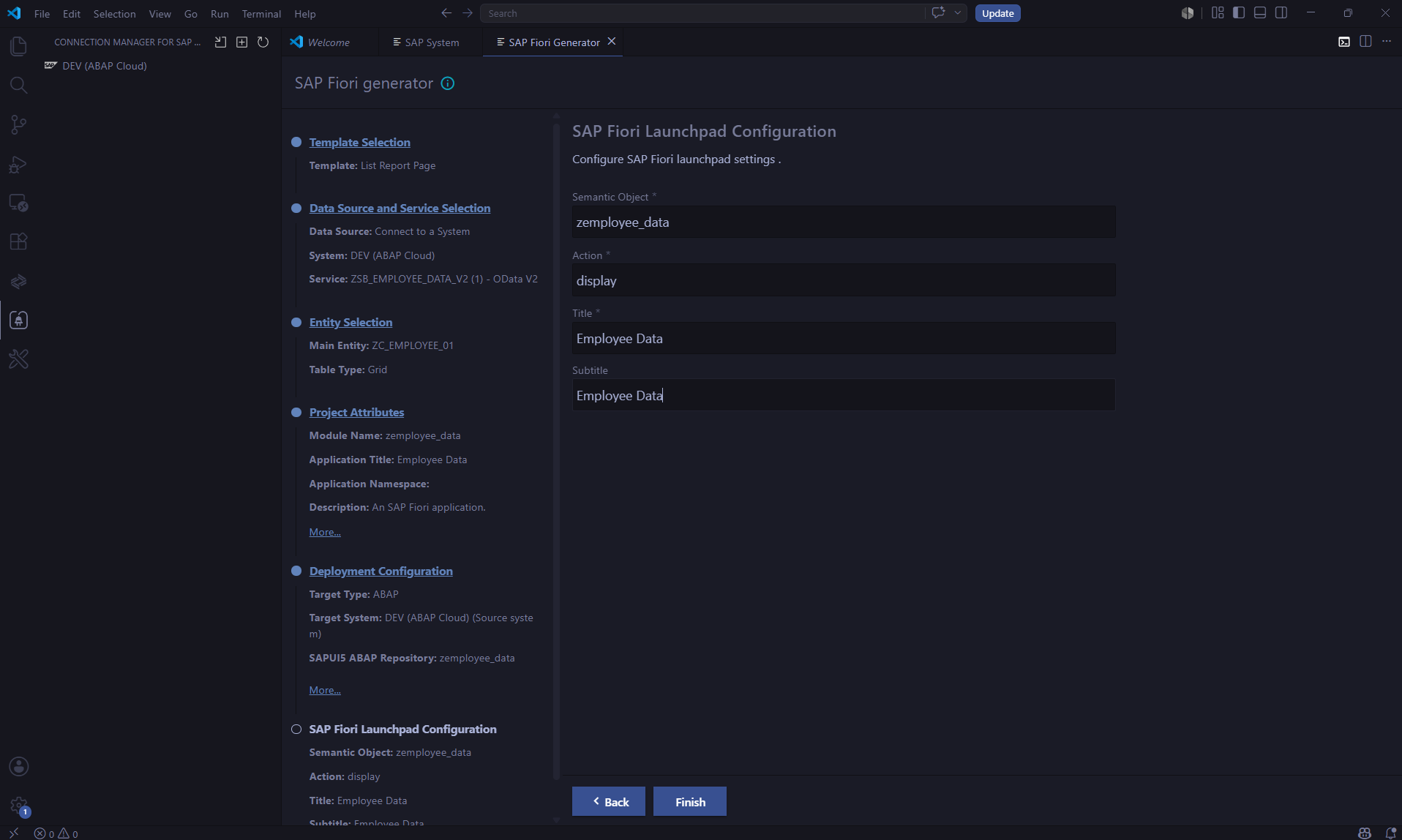1402x840 pixels.
Task: Open the editor More Actions ellipsis
Action: coord(1387,42)
